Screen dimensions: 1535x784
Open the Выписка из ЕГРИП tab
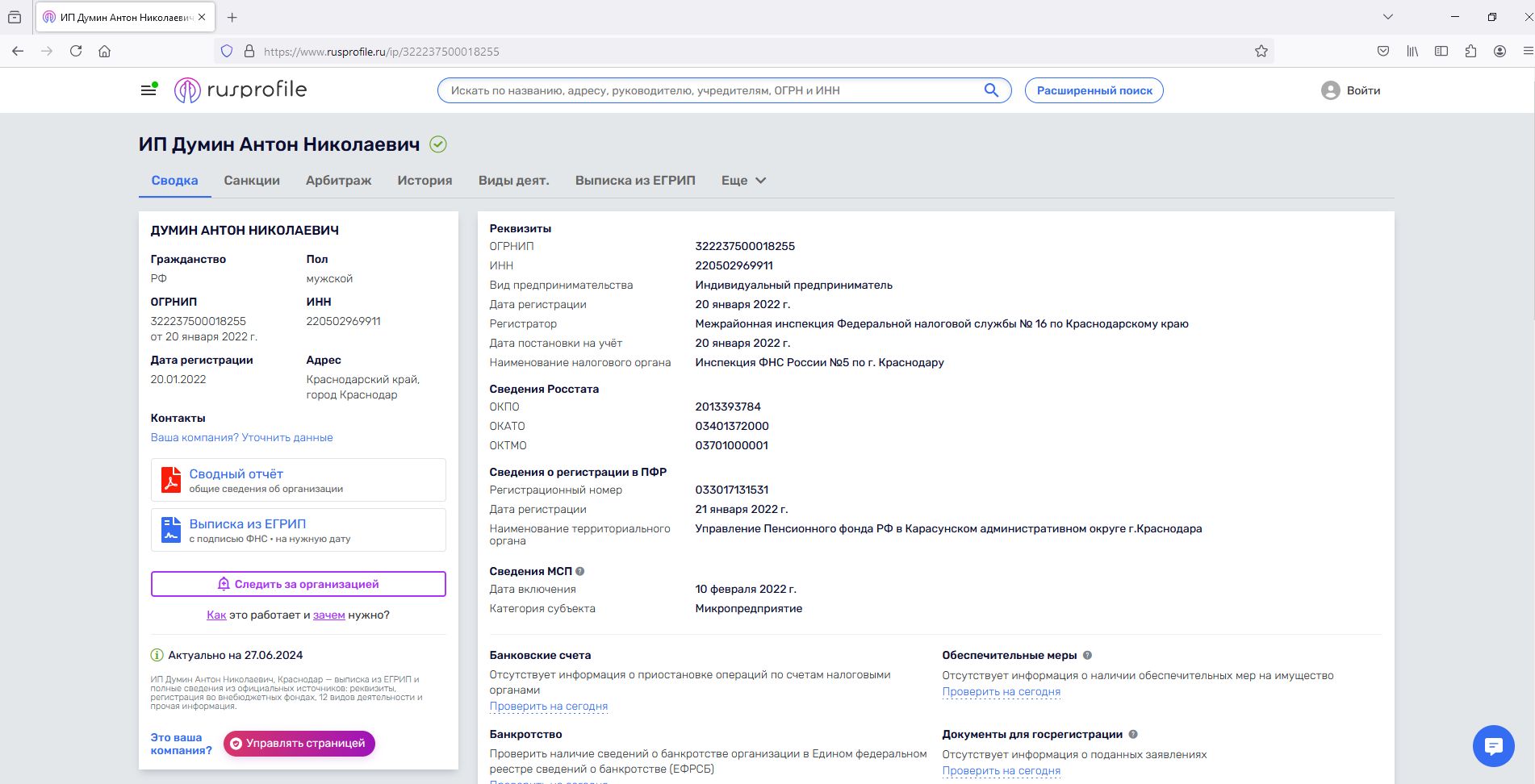[x=635, y=181]
